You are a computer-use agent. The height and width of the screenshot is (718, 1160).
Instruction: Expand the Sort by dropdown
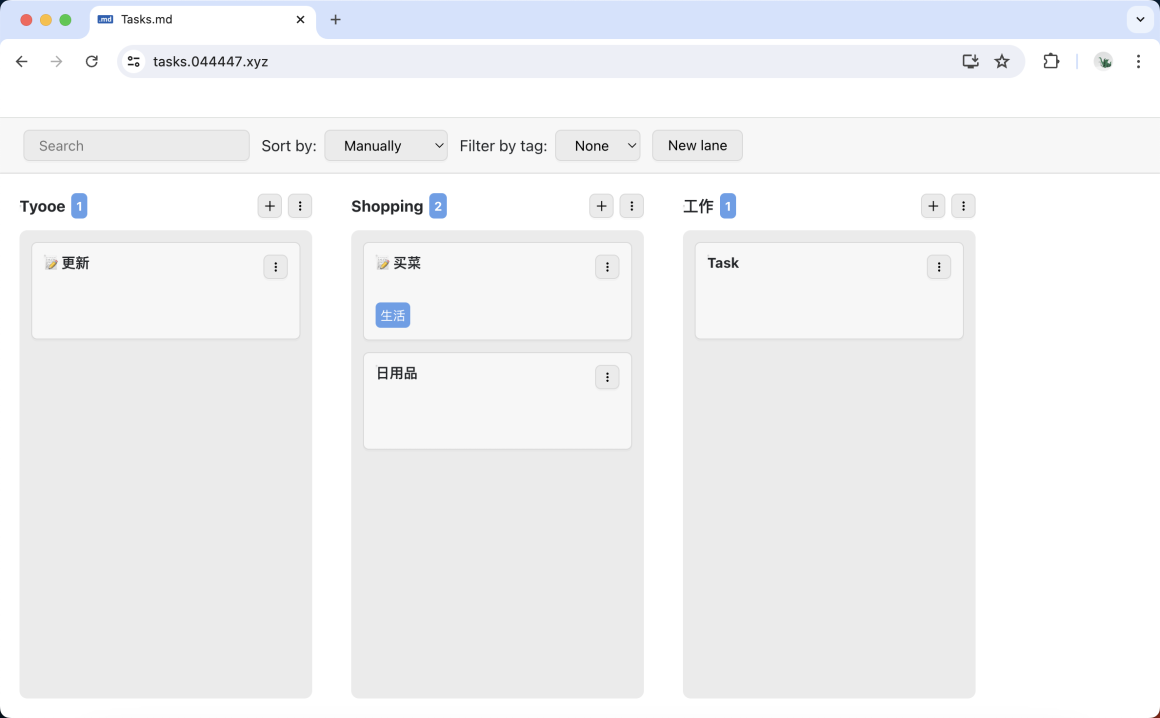click(386, 146)
